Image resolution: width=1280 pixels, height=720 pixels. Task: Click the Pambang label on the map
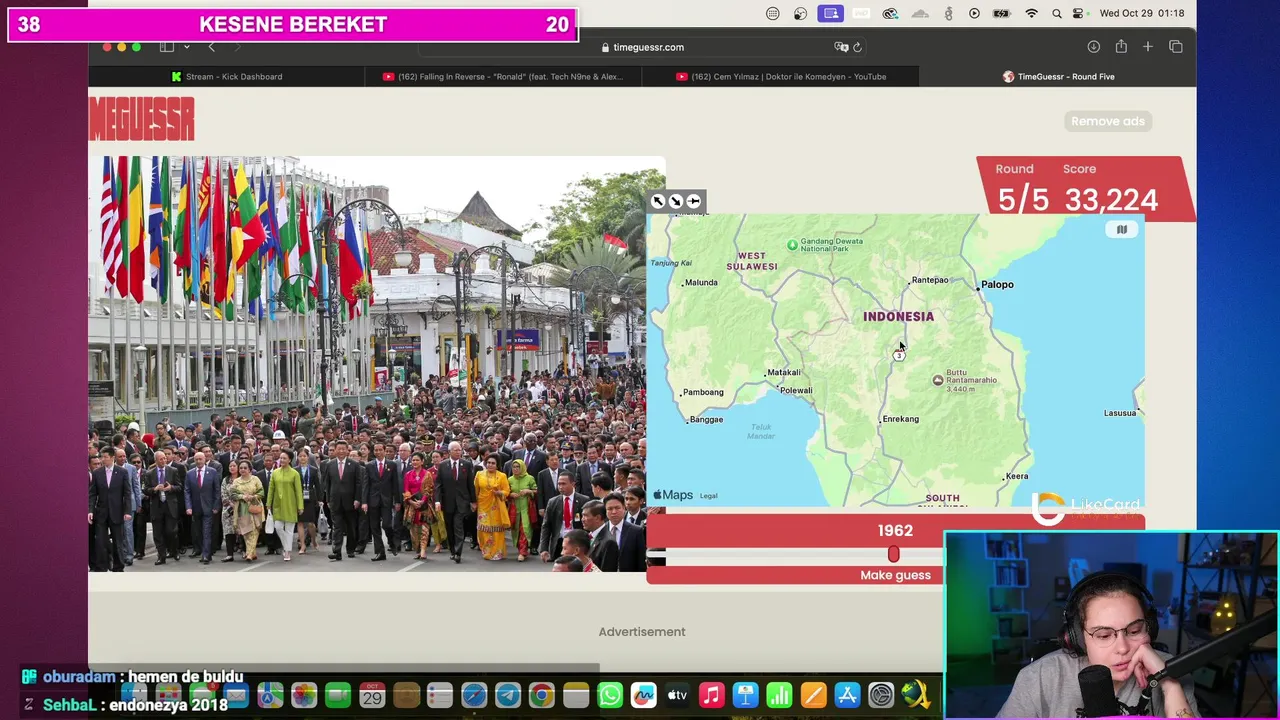click(702, 392)
